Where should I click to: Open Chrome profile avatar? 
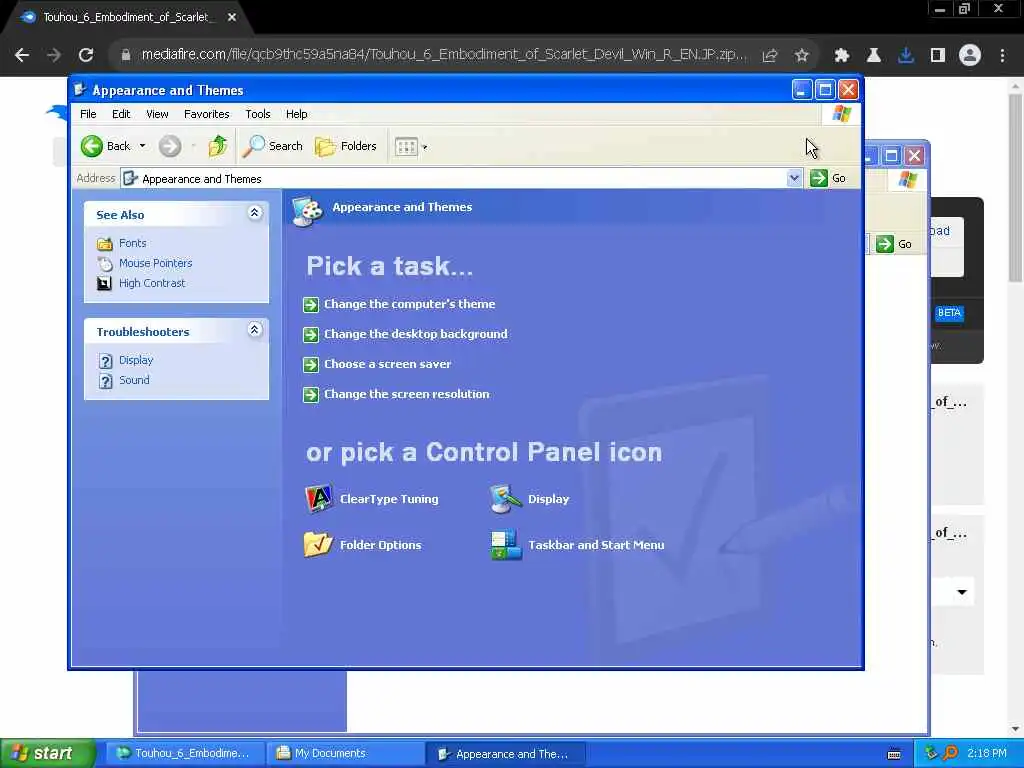970,56
